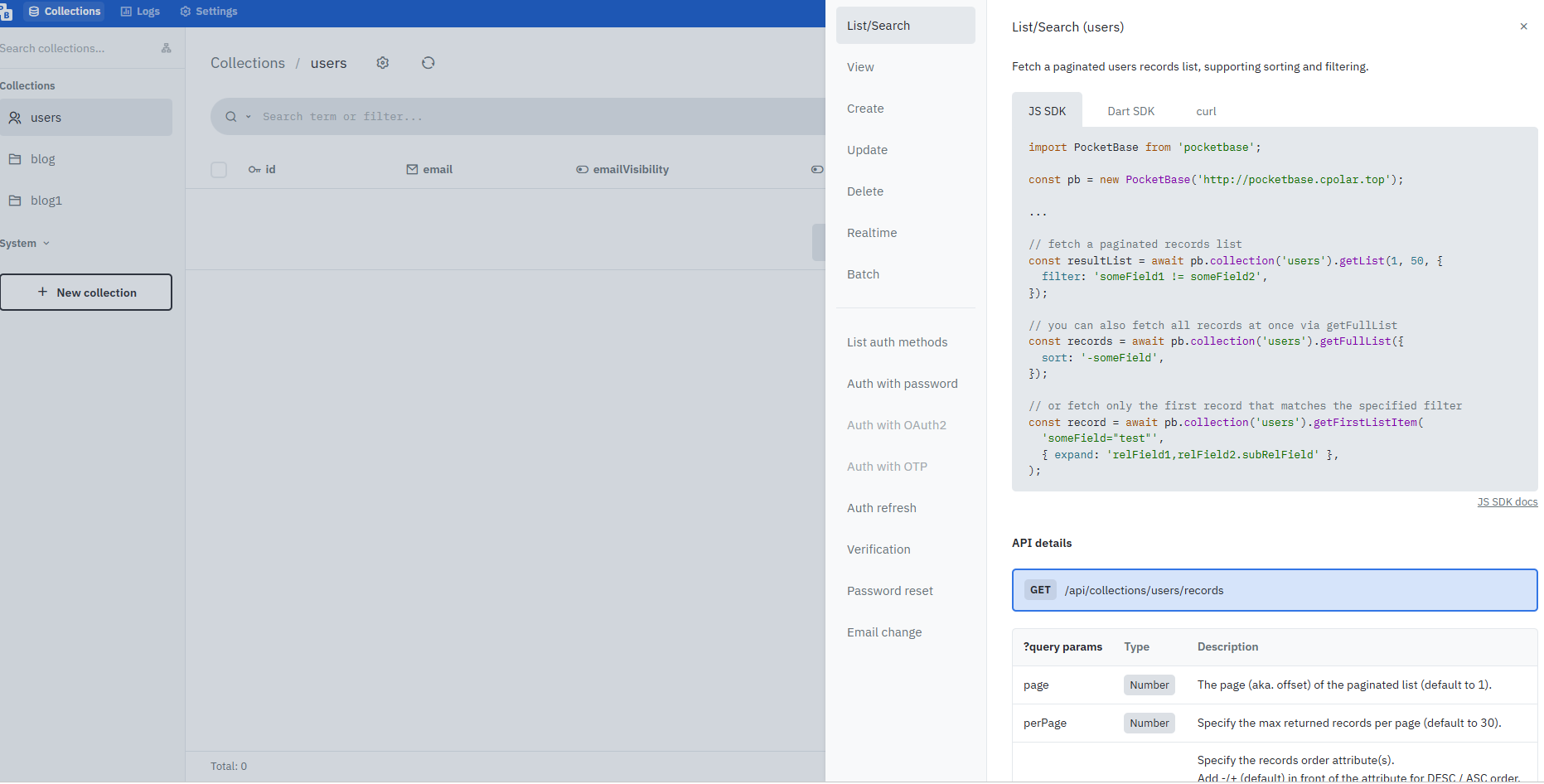
Task: Toggle the select-all records checkbox
Action: pyautogui.click(x=219, y=170)
